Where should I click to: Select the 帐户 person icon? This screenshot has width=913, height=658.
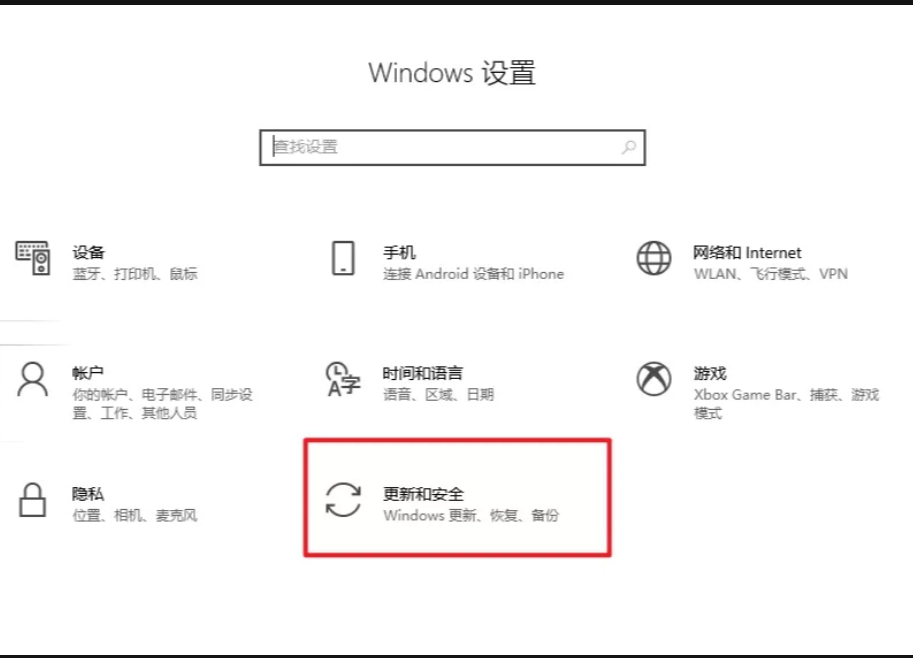pos(33,380)
